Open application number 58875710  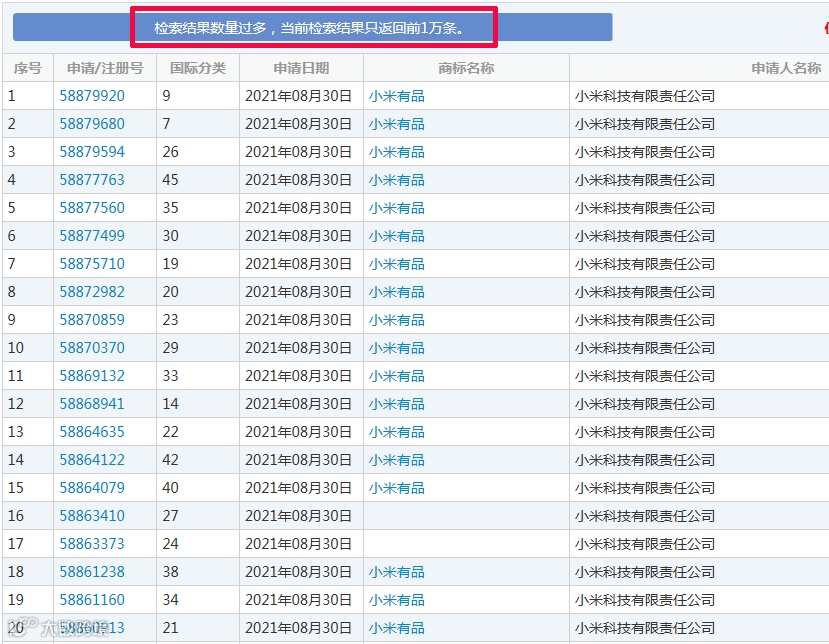pyautogui.click(x=92, y=264)
